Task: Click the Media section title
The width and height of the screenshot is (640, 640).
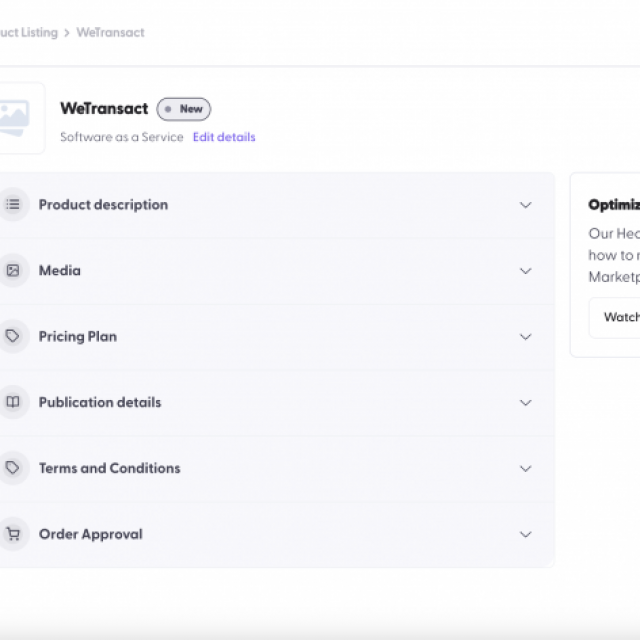Action: 60,271
